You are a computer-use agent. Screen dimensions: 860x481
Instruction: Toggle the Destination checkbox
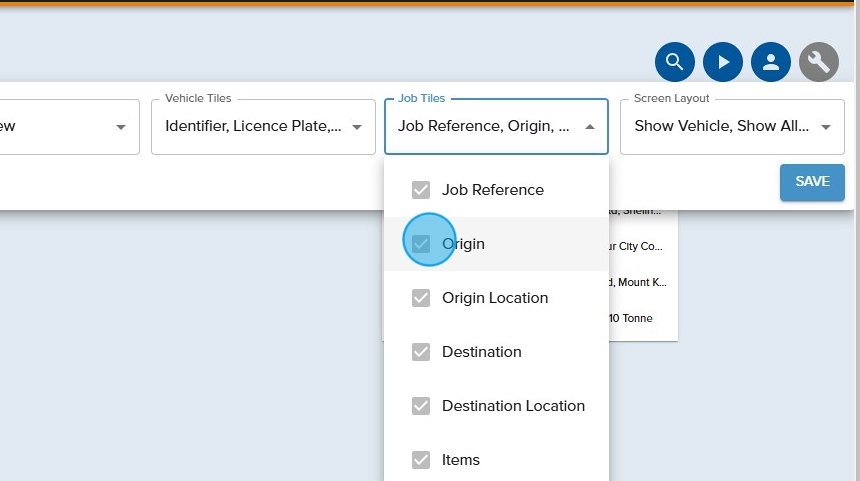421,352
